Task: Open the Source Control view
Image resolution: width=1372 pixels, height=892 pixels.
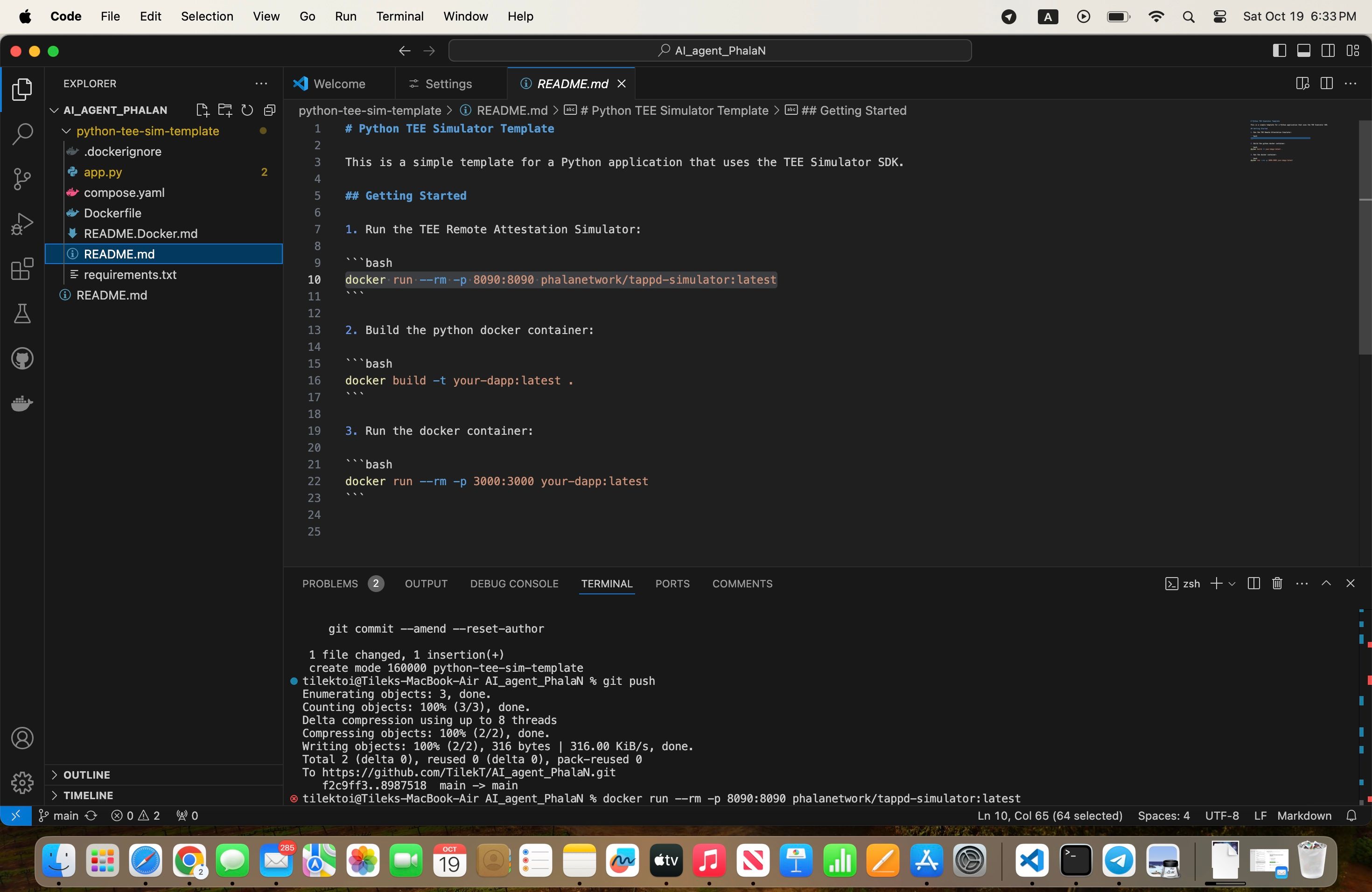Action: click(22, 179)
